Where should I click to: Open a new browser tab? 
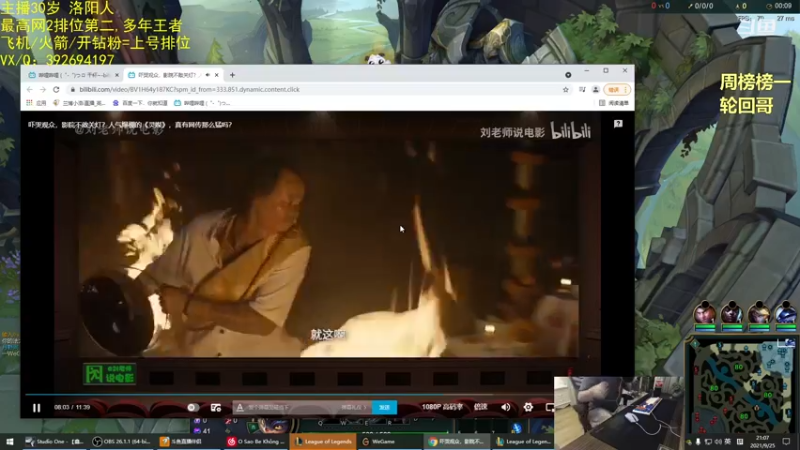pos(232,75)
